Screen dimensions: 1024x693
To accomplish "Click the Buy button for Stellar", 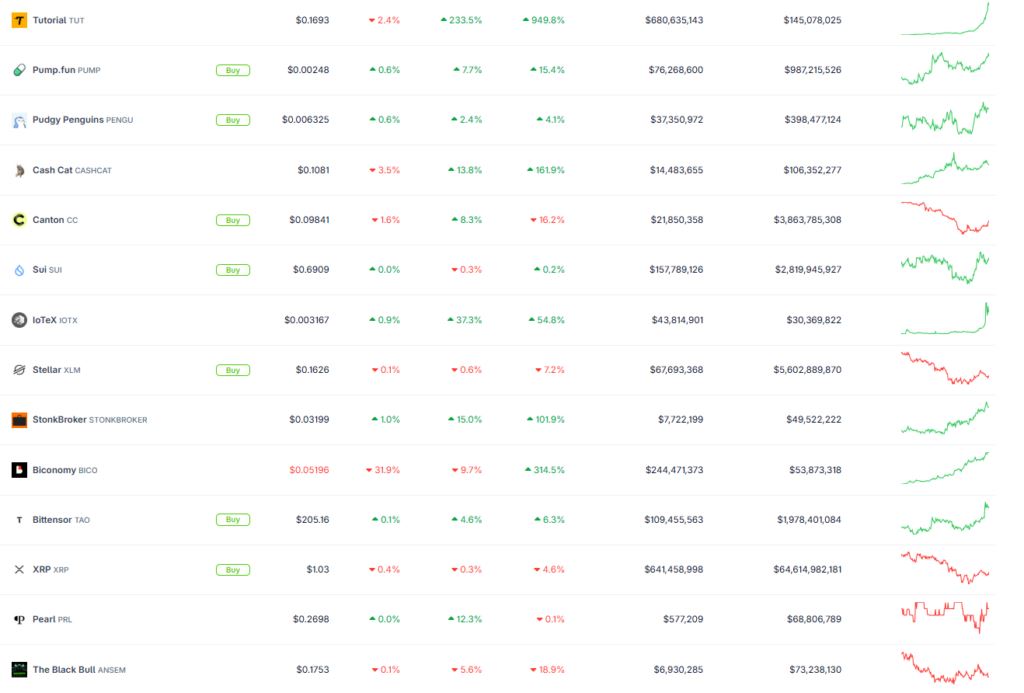I will point(233,370).
